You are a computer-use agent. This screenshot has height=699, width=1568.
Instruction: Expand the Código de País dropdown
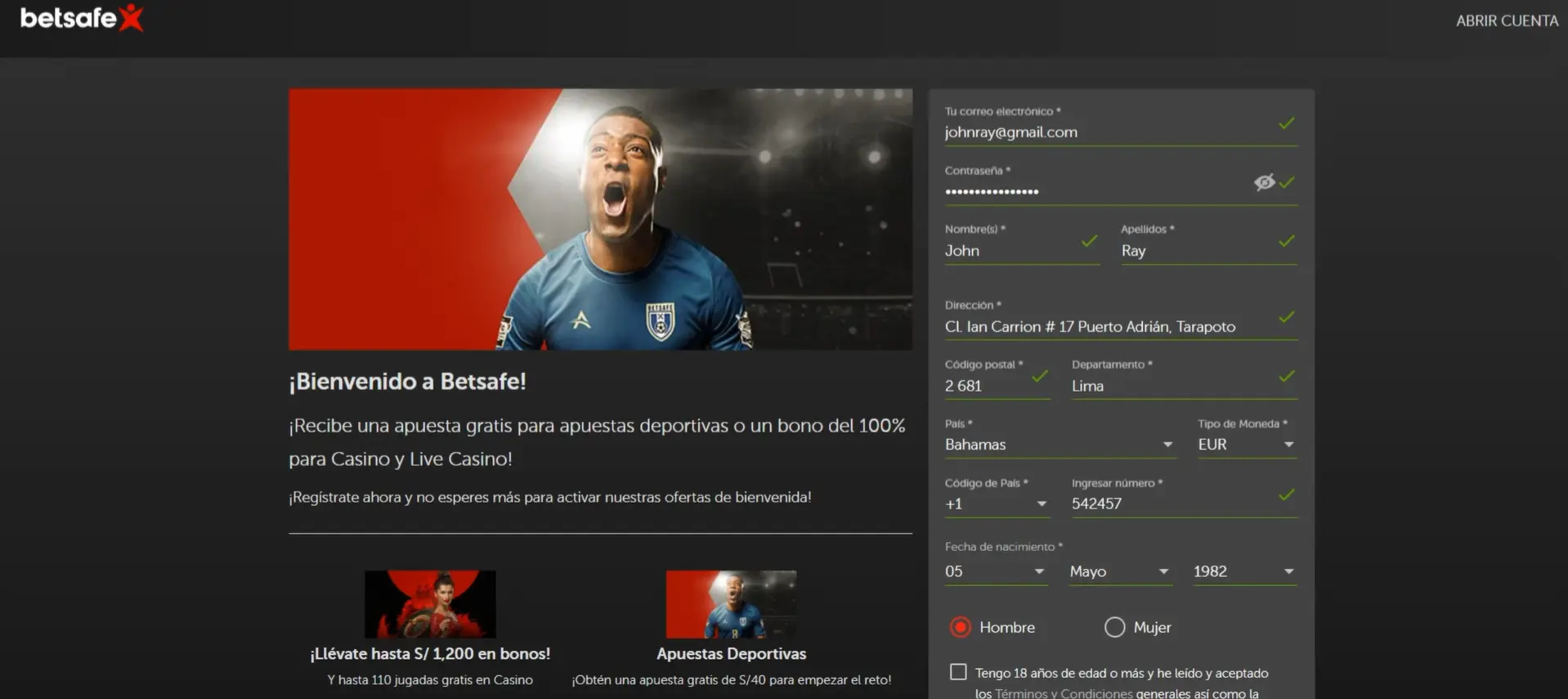997,504
